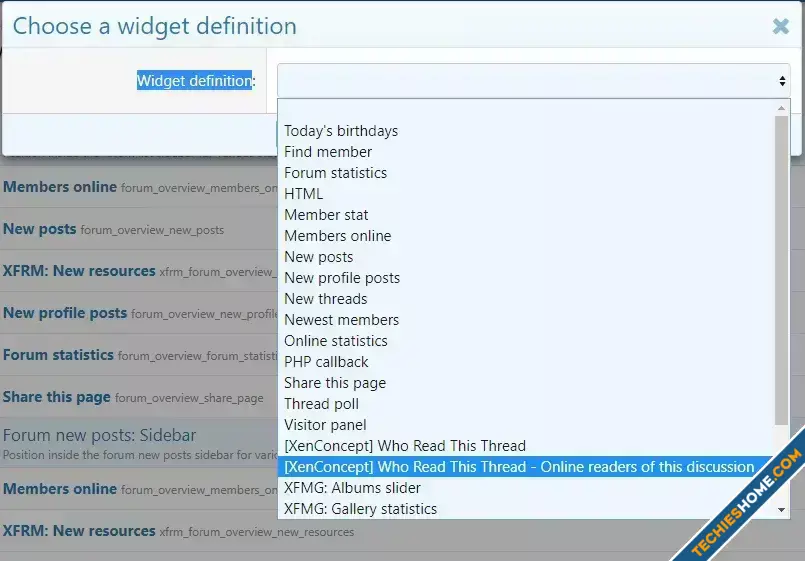
Task: Open XFRM: New resources xfrm_forum_overview_new_resources widget
Action: click(178, 531)
